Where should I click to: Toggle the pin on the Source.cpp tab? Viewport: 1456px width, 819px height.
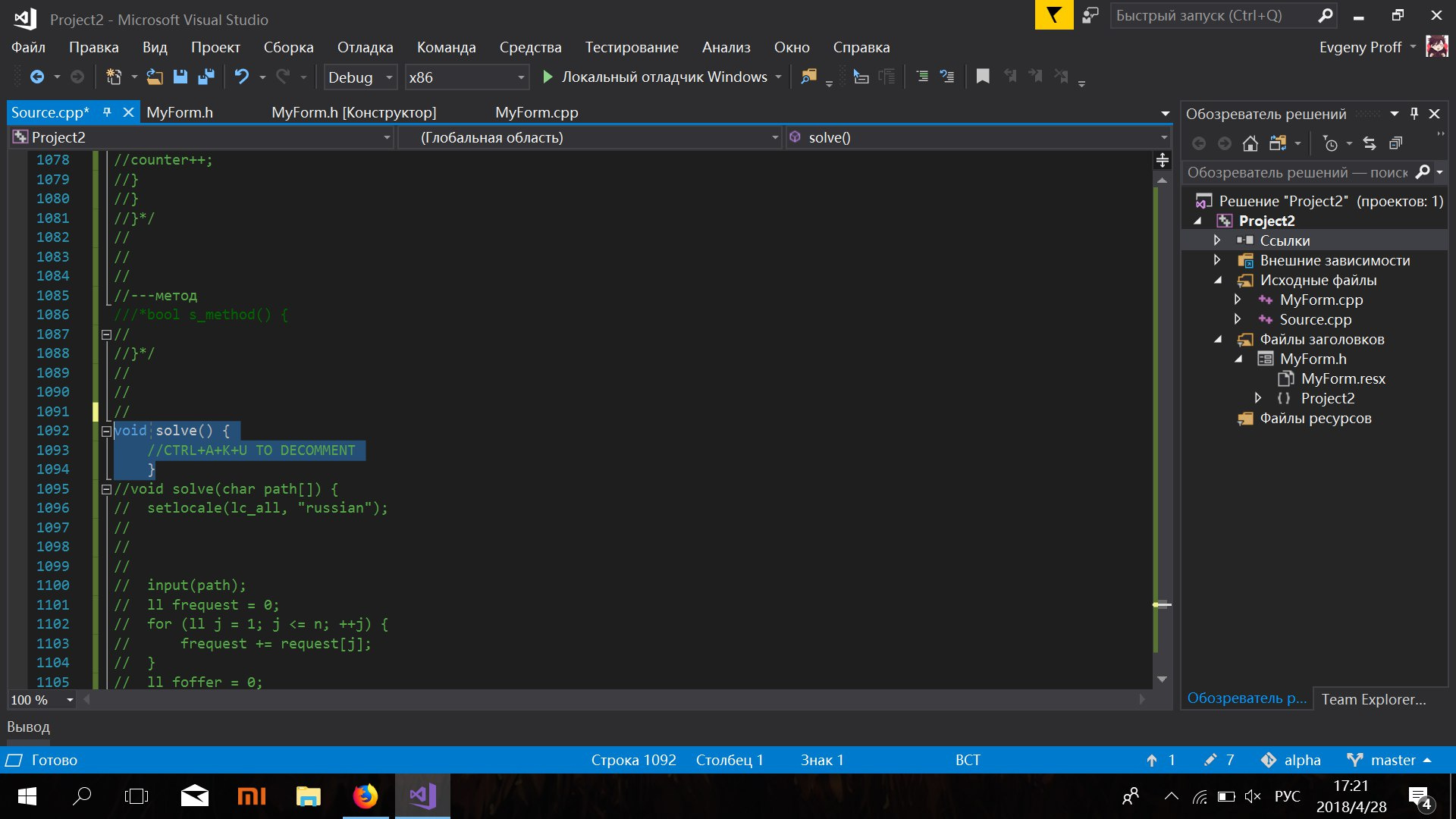tap(107, 112)
